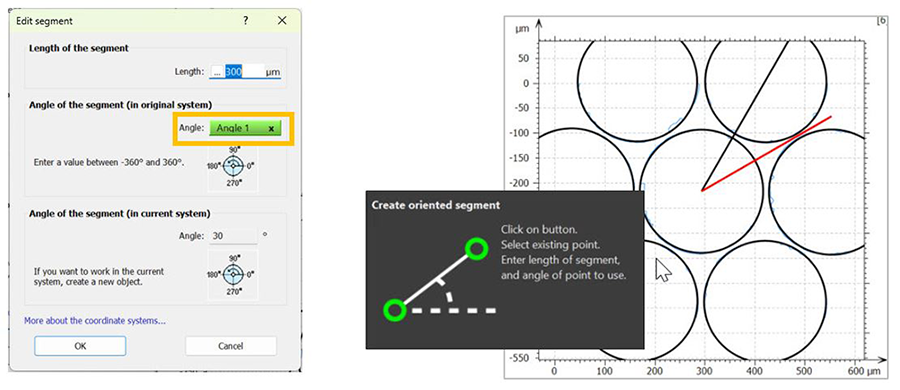Image resolution: width=900 pixels, height=390 pixels.
Task: Click the upper green point of the oriented segment icon
Action: pyautogui.click(x=476, y=249)
